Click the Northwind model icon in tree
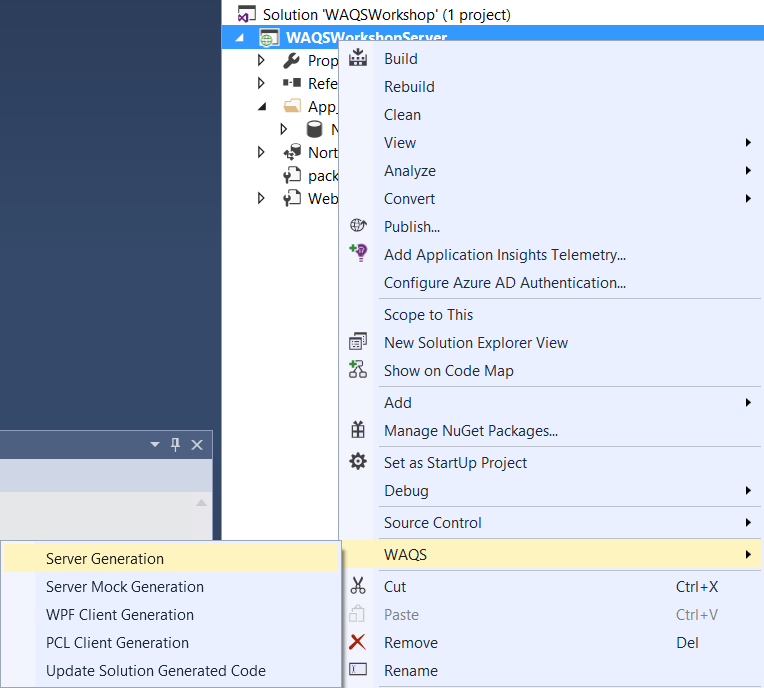Viewport: 764px width, 688px height. click(x=292, y=152)
